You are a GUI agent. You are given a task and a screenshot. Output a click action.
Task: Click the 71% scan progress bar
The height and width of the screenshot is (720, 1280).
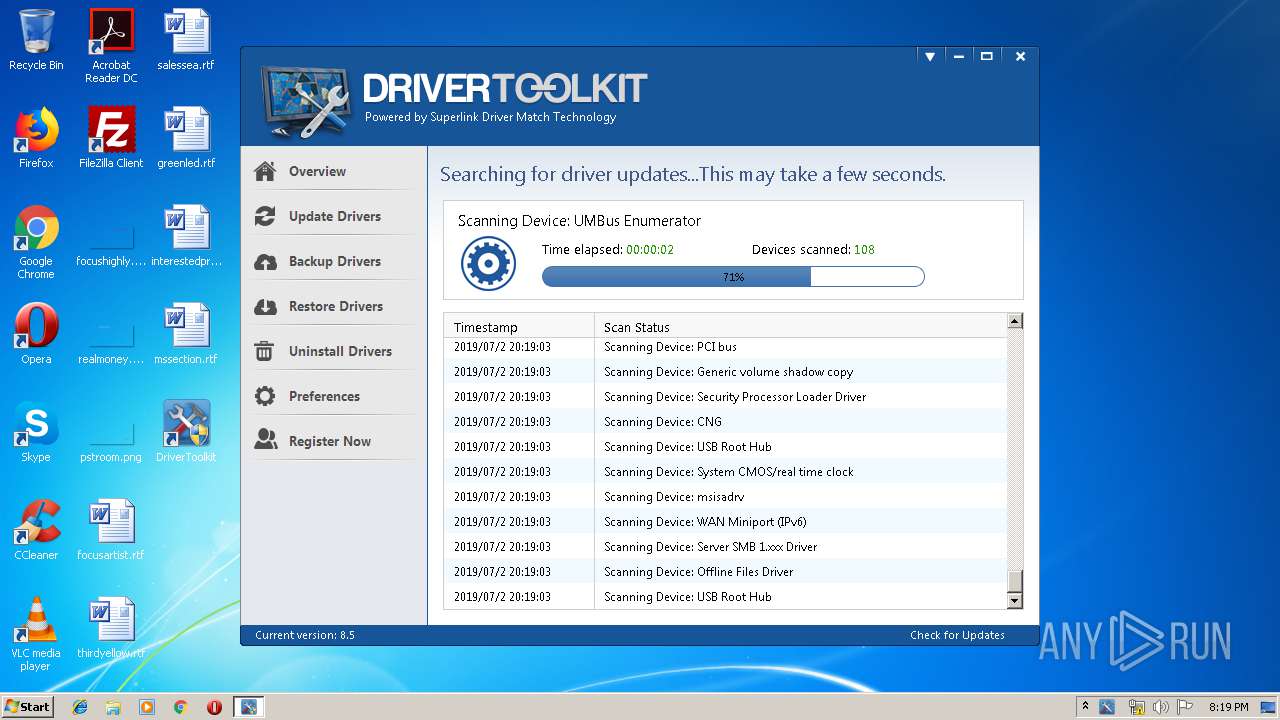(733, 277)
